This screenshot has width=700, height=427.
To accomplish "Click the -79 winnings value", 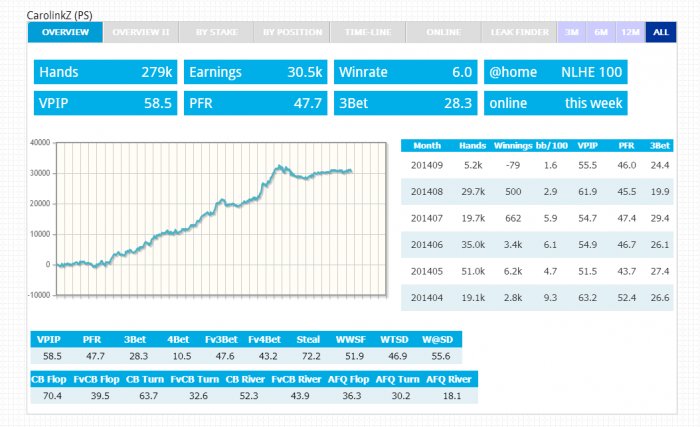I will pyautogui.click(x=513, y=165).
